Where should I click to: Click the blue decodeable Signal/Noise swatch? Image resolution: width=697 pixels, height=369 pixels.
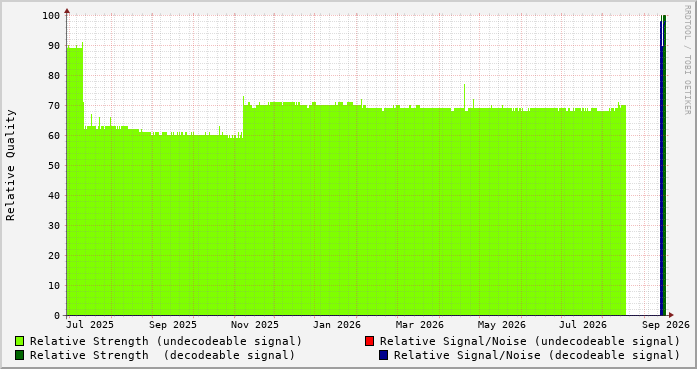point(384,355)
